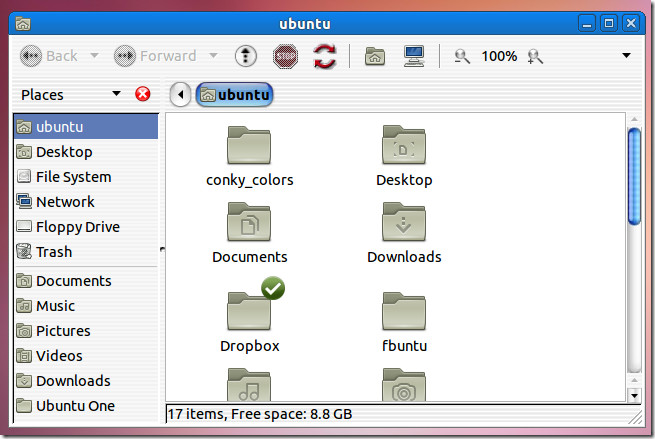Minimize the ubuntu window
655x439 pixels.
(x=587, y=23)
